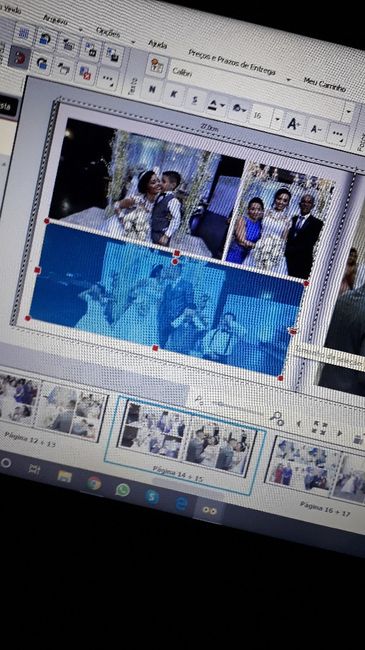365x650 pixels.
Task: Open Microsoft Edge from taskbar
Action: (182, 504)
